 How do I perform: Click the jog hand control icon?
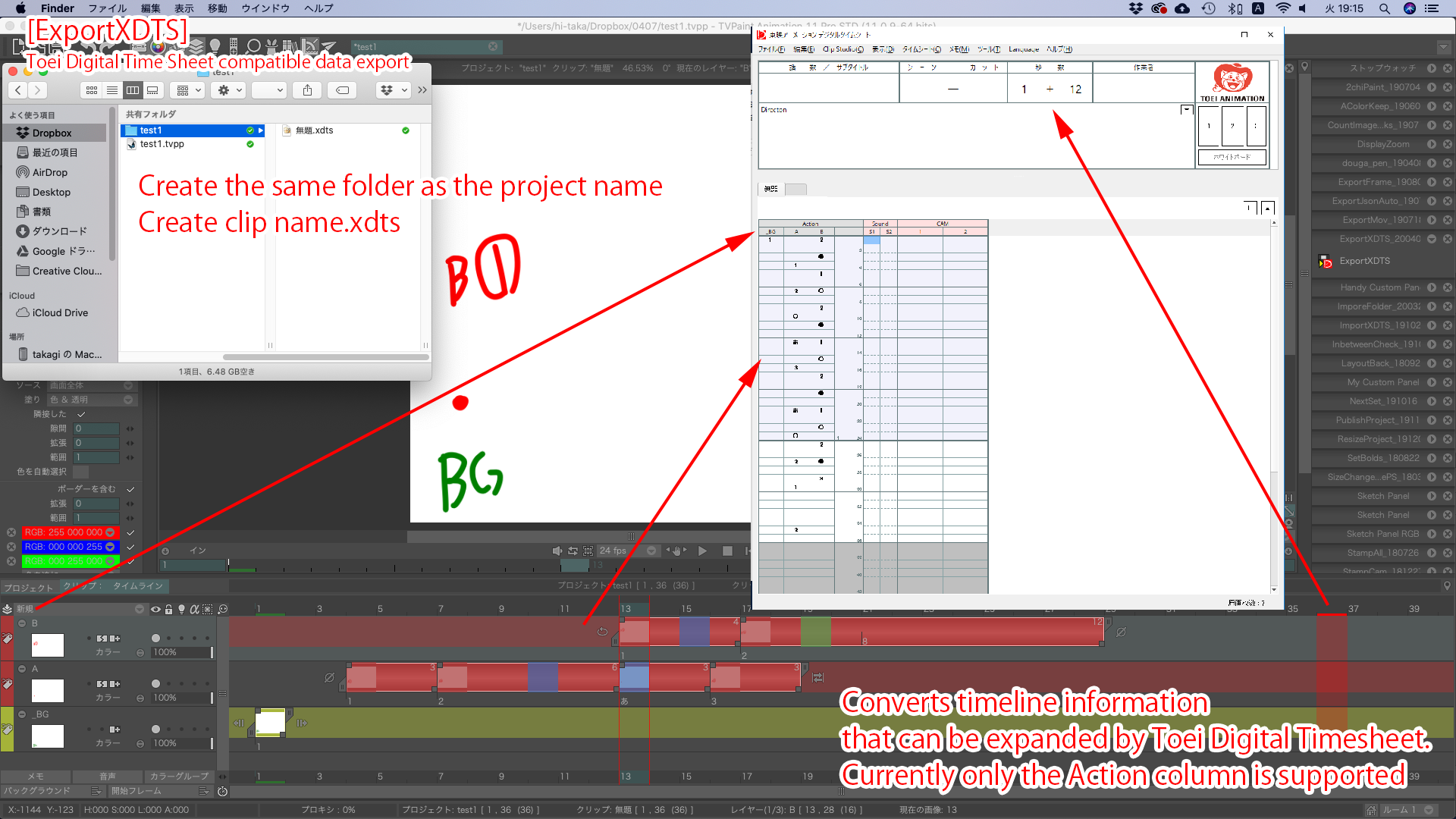point(676,551)
